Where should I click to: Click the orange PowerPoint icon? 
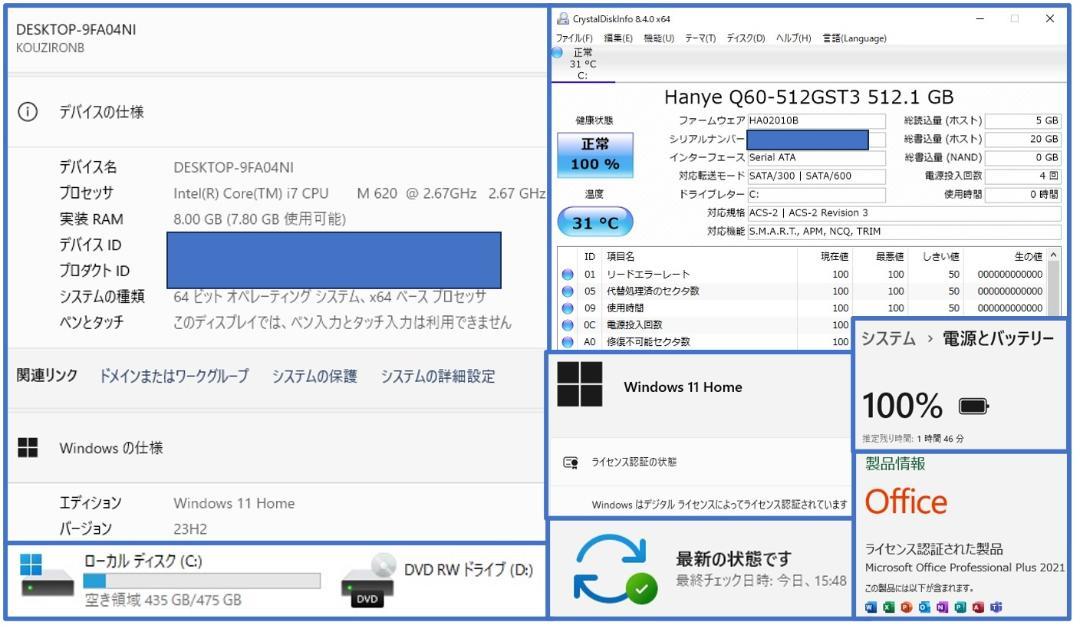[906, 607]
